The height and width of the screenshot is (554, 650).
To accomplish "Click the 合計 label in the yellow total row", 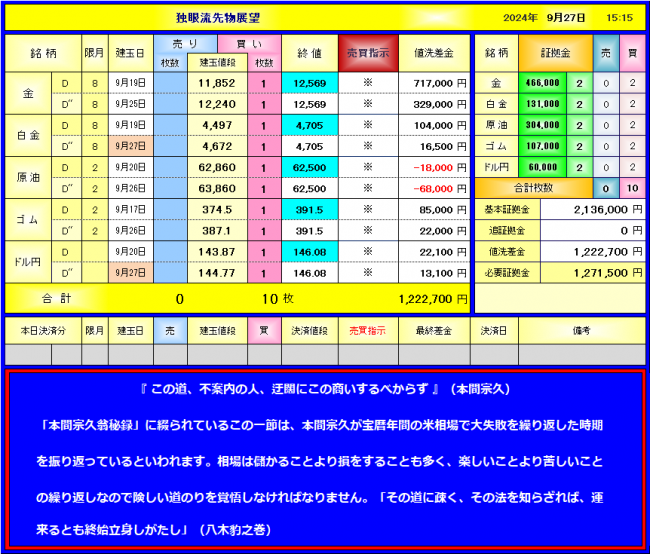I will (x=57, y=299).
